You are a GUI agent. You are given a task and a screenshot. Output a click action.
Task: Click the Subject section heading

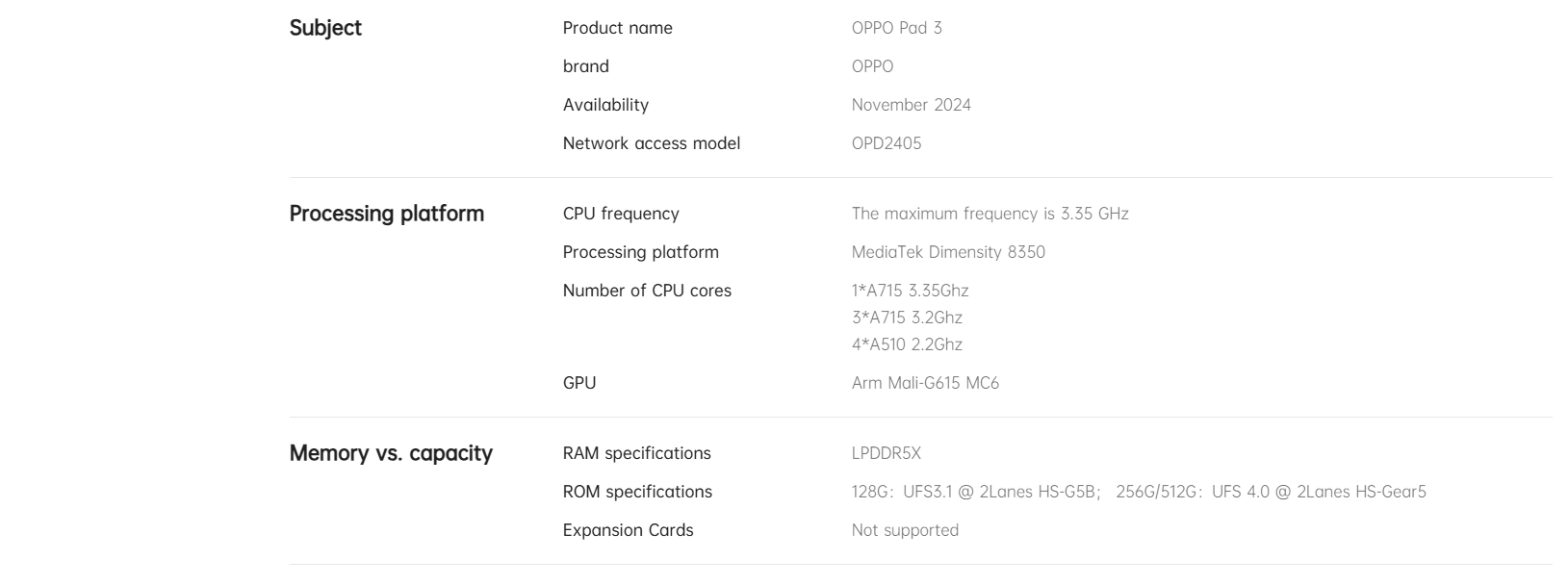[x=325, y=28]
